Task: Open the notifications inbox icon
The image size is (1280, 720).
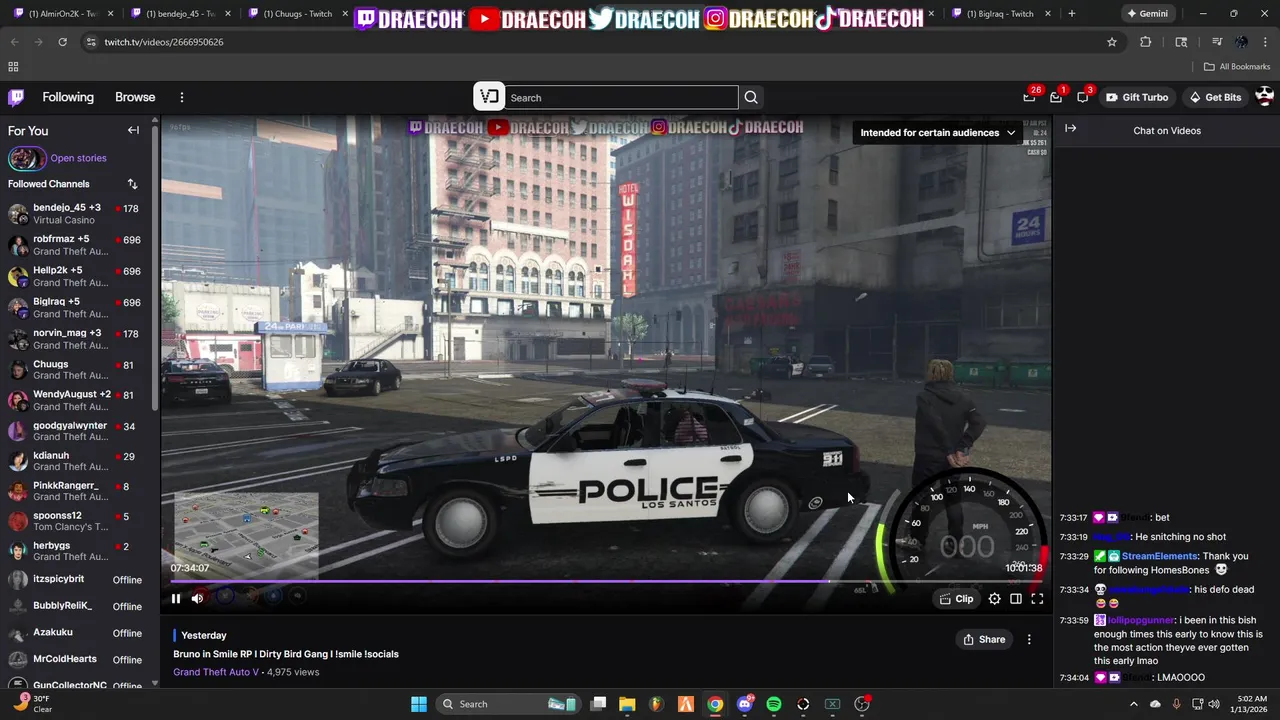Action: pyautogui.click(x=1056, y=97)
